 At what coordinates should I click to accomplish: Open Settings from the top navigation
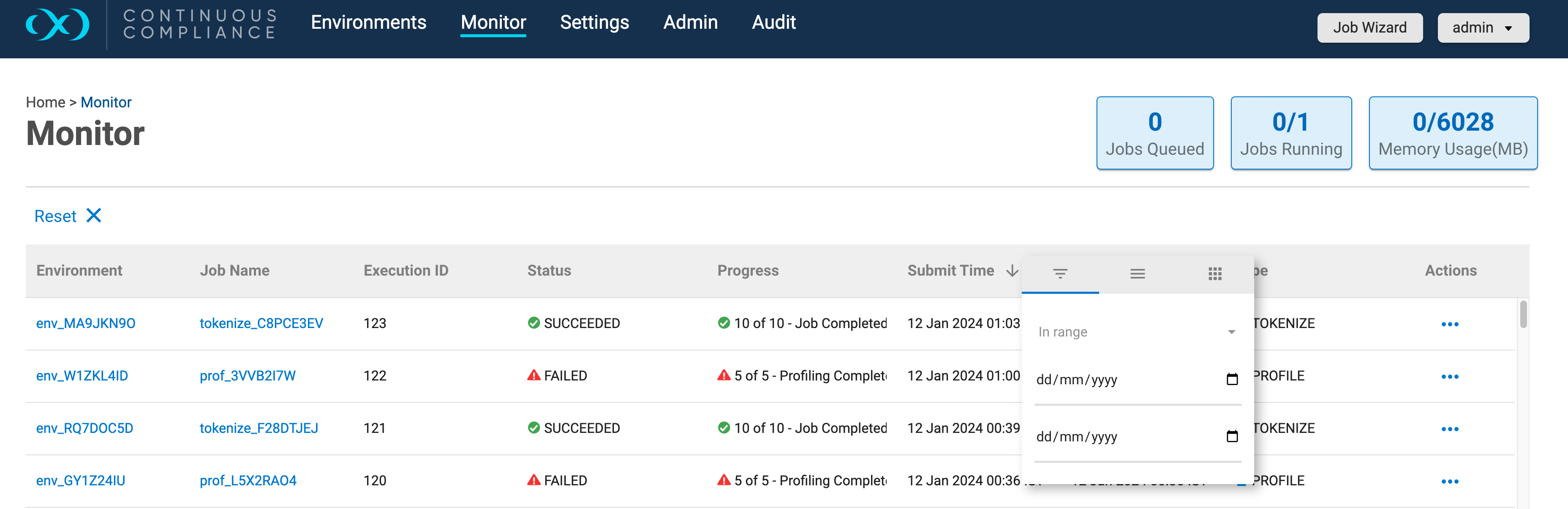594,22
